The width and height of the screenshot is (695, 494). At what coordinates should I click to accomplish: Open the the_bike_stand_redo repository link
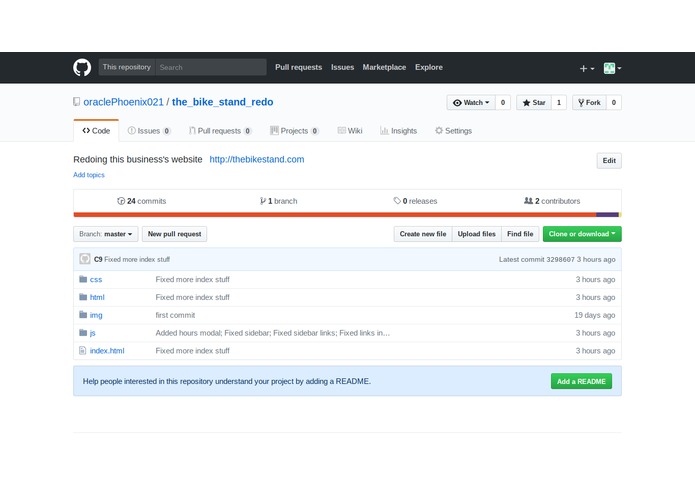coord(223,102)
